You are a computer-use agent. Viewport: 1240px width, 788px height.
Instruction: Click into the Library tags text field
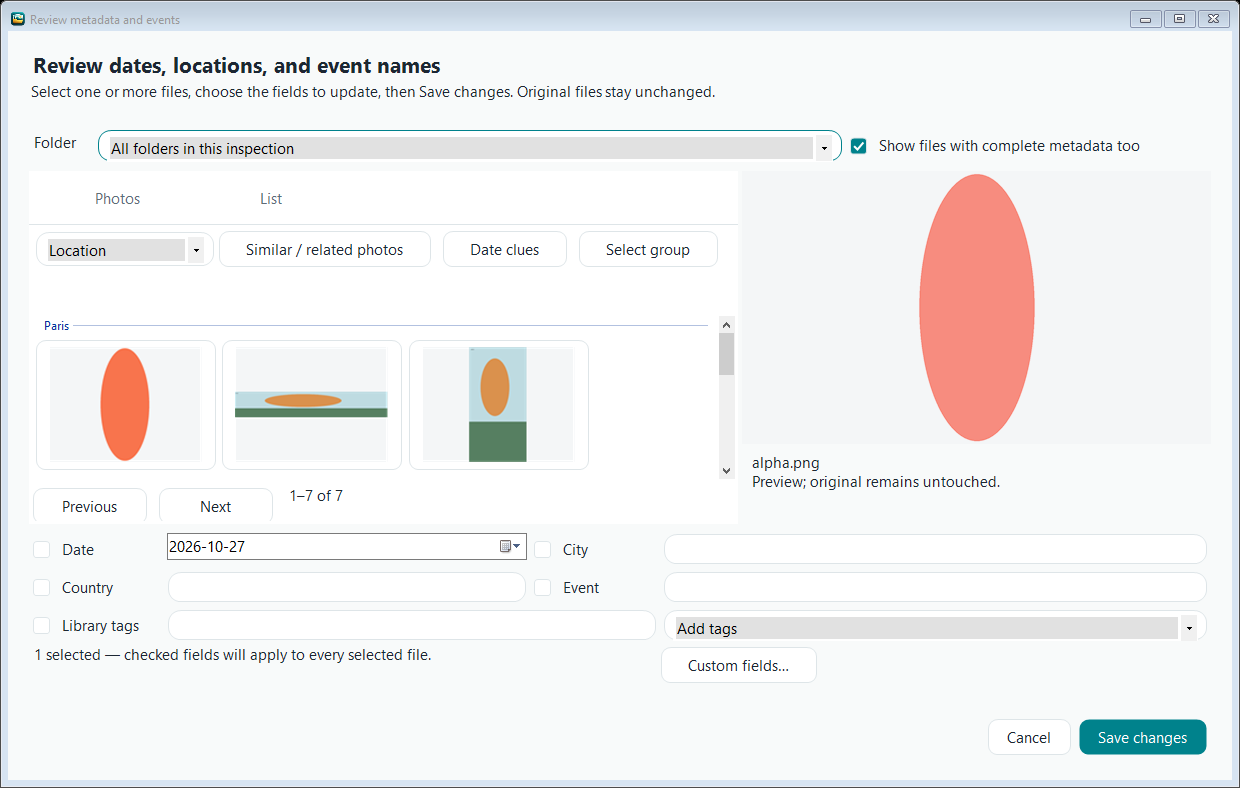pos(412,626)
